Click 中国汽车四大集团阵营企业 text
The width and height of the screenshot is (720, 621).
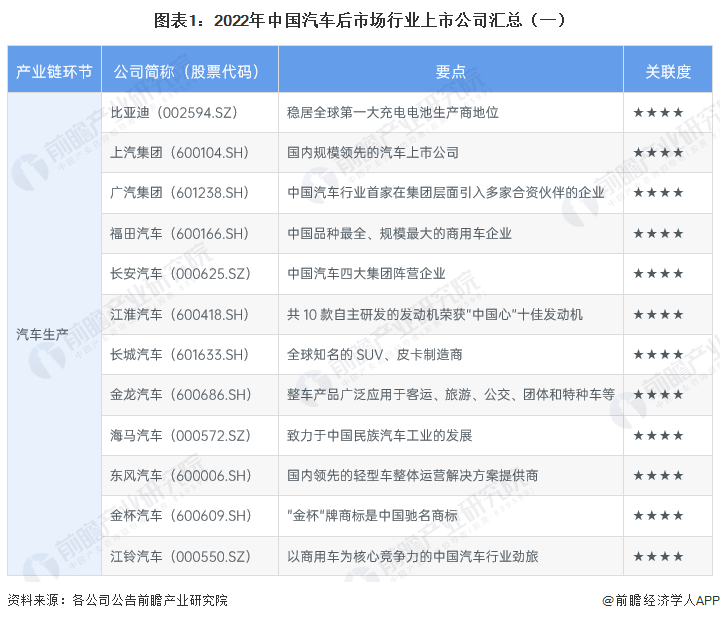pyautogui.click(x=366, y=274)
